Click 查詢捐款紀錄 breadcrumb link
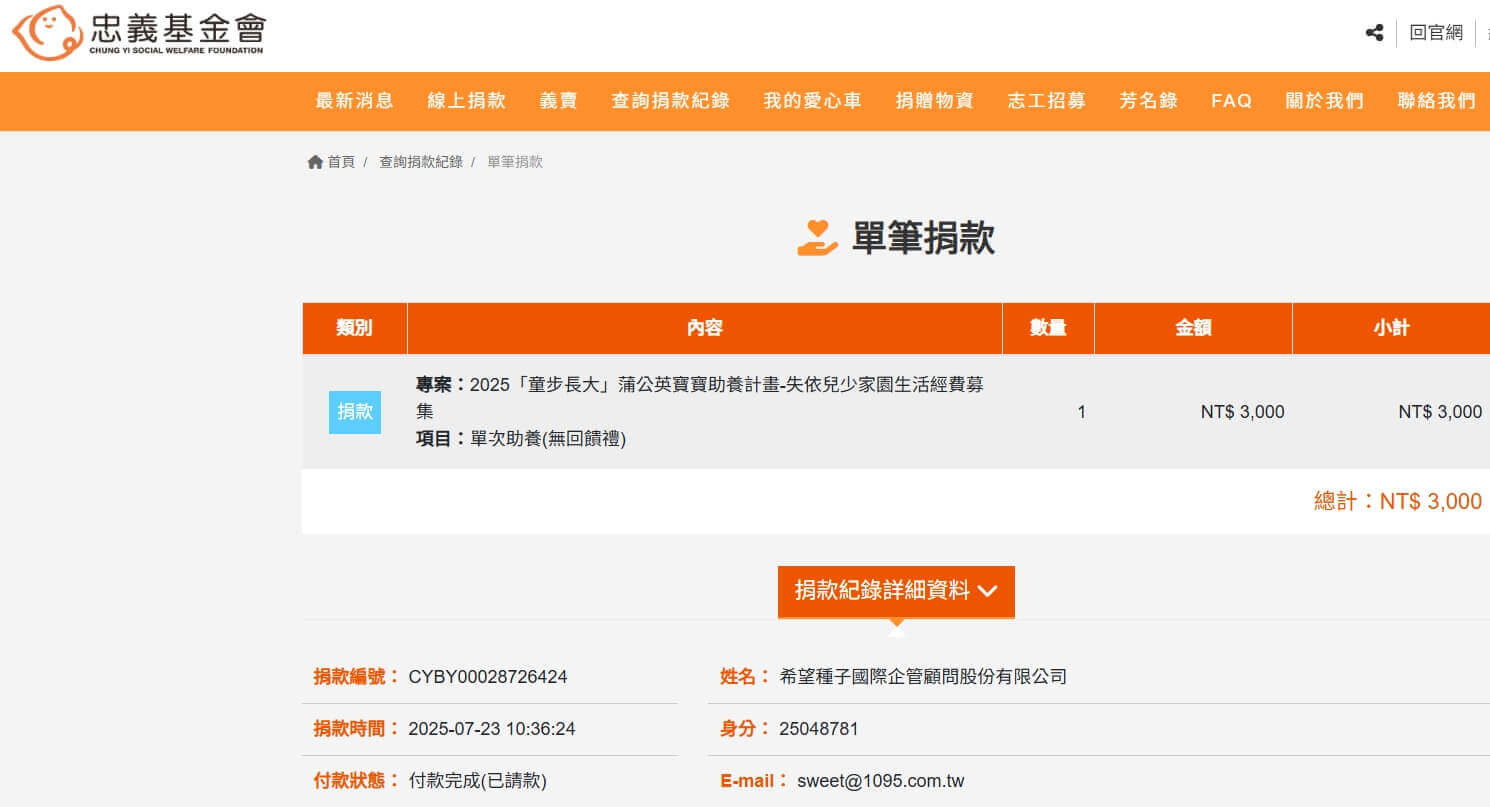The image size is (1490, 807). tap(420, 162)
